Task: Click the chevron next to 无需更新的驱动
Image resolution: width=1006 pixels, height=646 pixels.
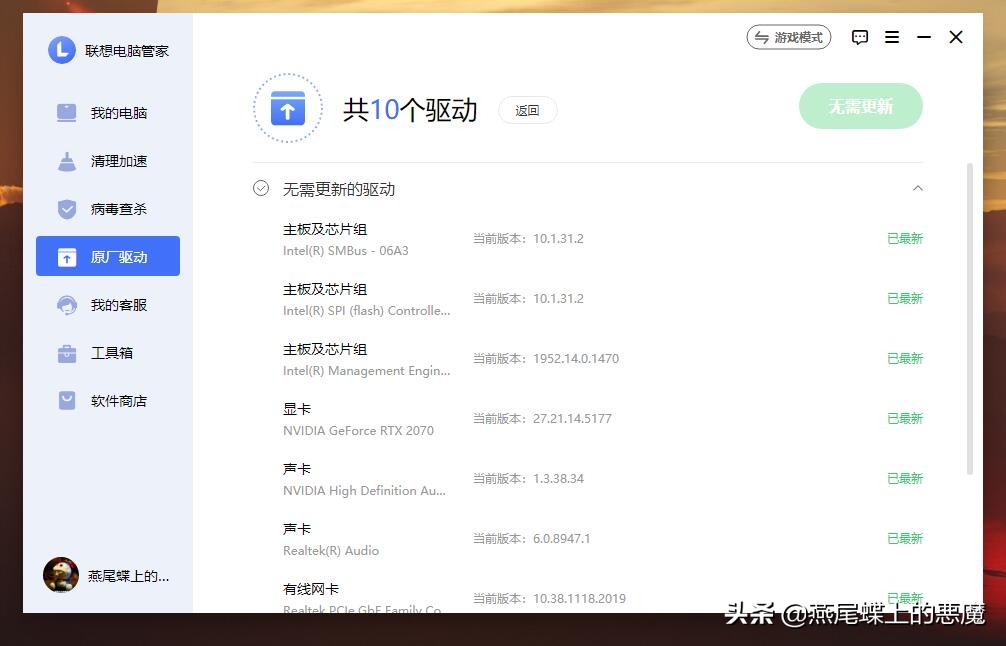Action: 918,188
